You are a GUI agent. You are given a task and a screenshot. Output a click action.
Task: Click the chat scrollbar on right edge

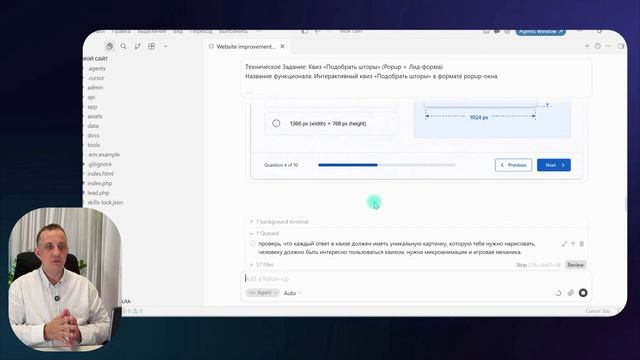[x=626, y=203]
